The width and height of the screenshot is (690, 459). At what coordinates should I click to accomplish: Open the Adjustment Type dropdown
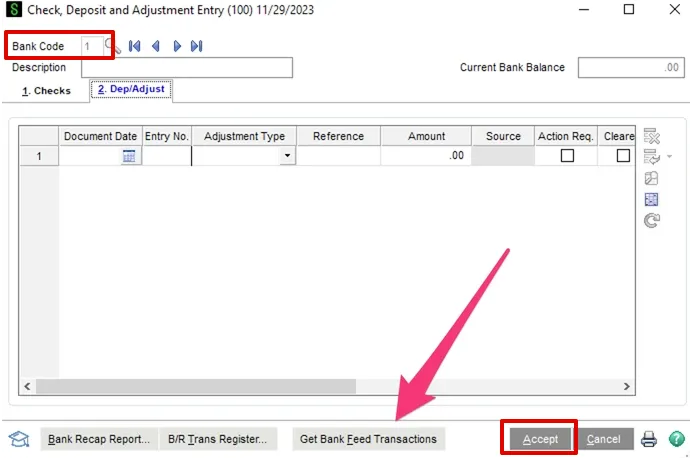pyautogui.click(x=287, y=156)
